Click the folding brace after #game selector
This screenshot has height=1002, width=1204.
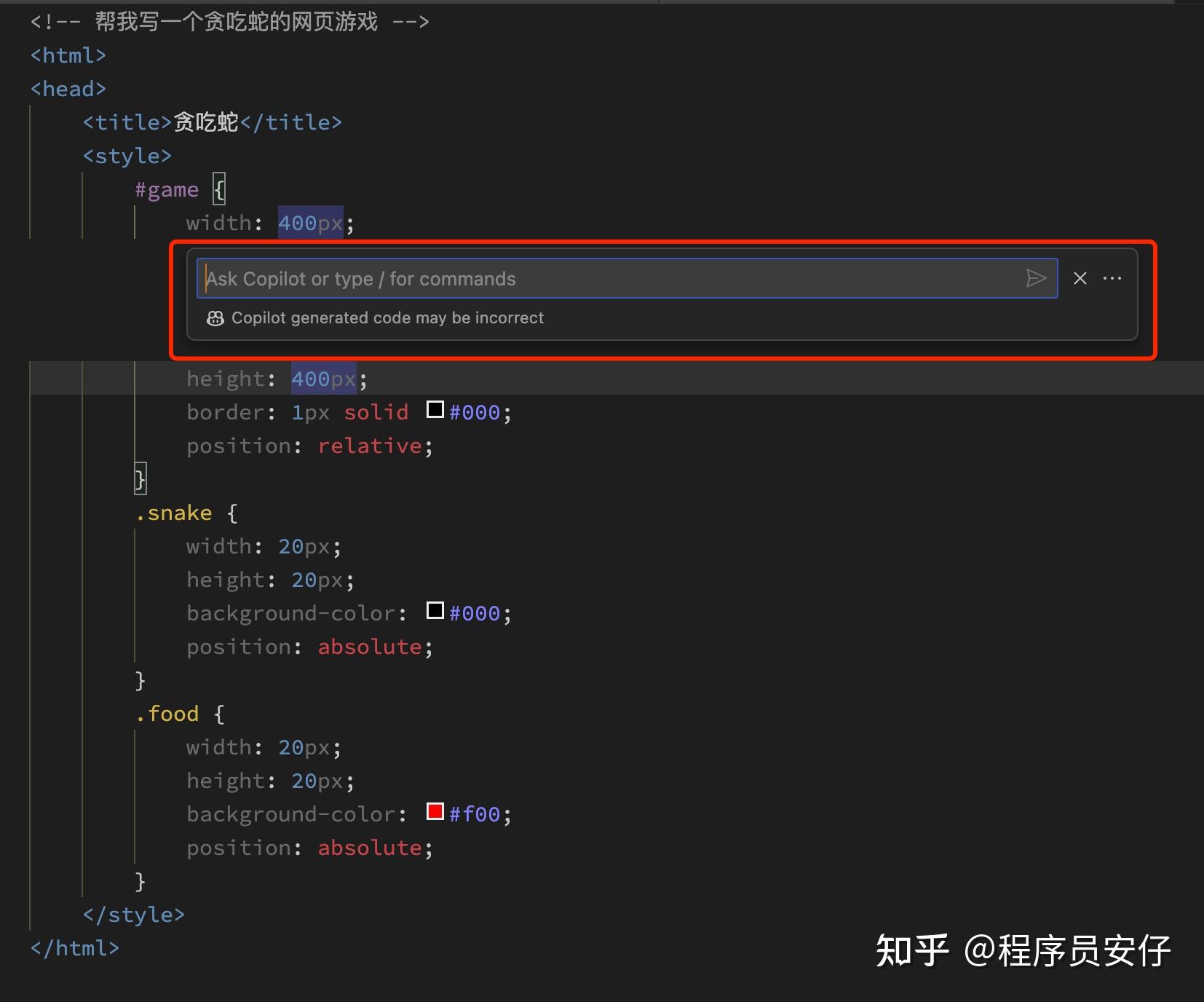pos(218,189)
